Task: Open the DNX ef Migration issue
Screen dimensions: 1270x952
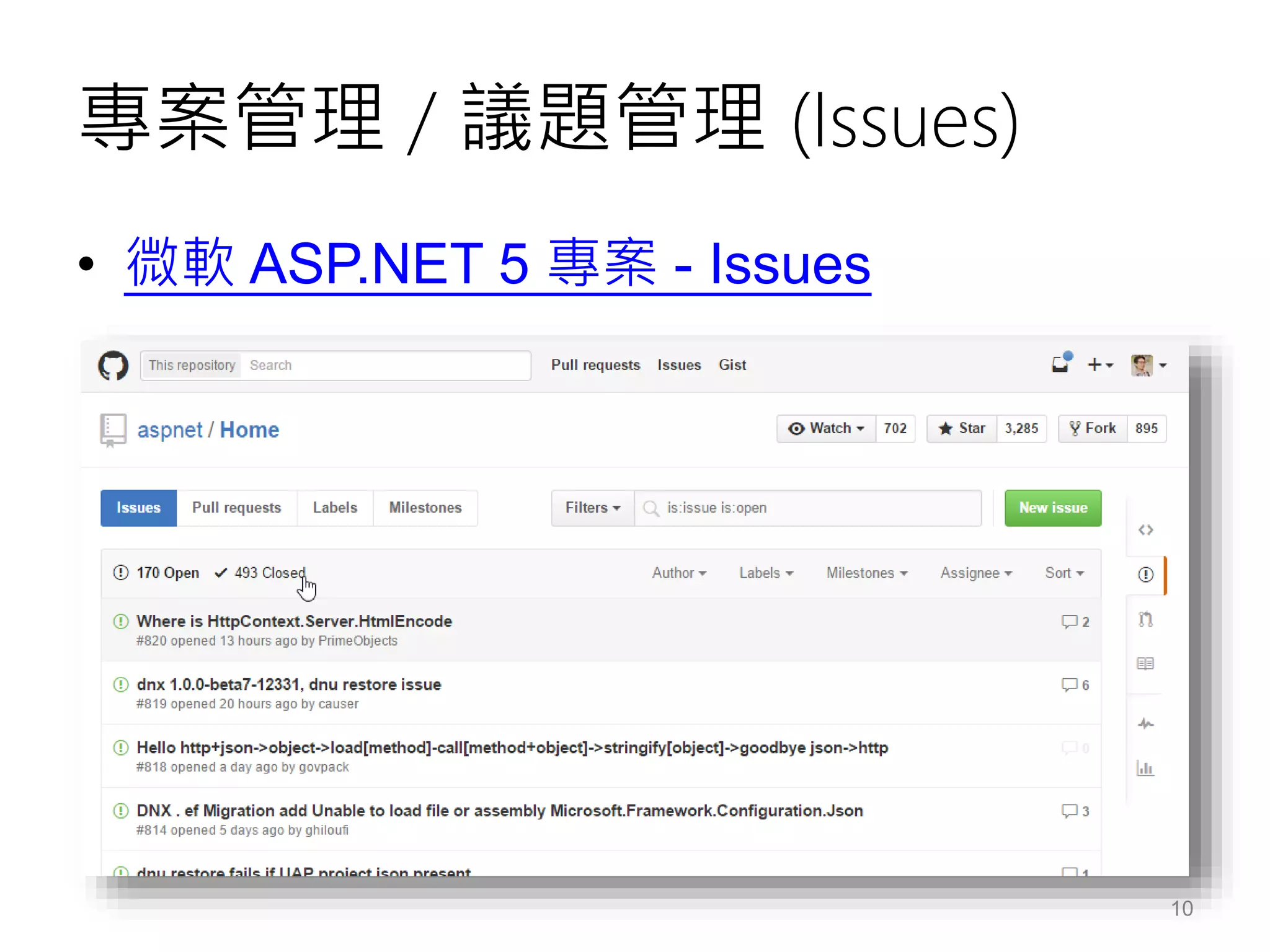Action: pos(500,811)
